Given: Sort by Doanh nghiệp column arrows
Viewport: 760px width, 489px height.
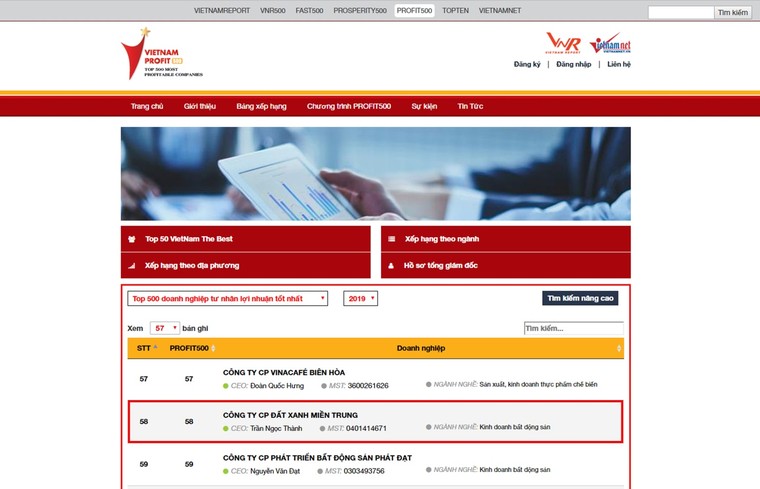Looking at the screenshot, I should click(x=618, y=348).
